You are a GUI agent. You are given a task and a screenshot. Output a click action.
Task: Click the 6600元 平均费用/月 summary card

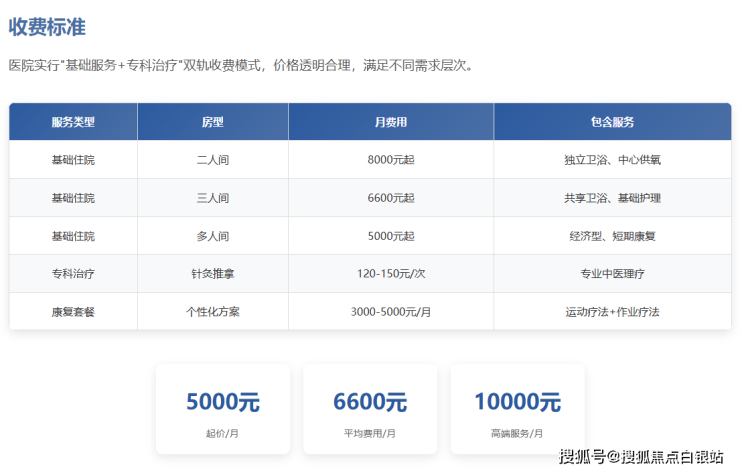370,411
